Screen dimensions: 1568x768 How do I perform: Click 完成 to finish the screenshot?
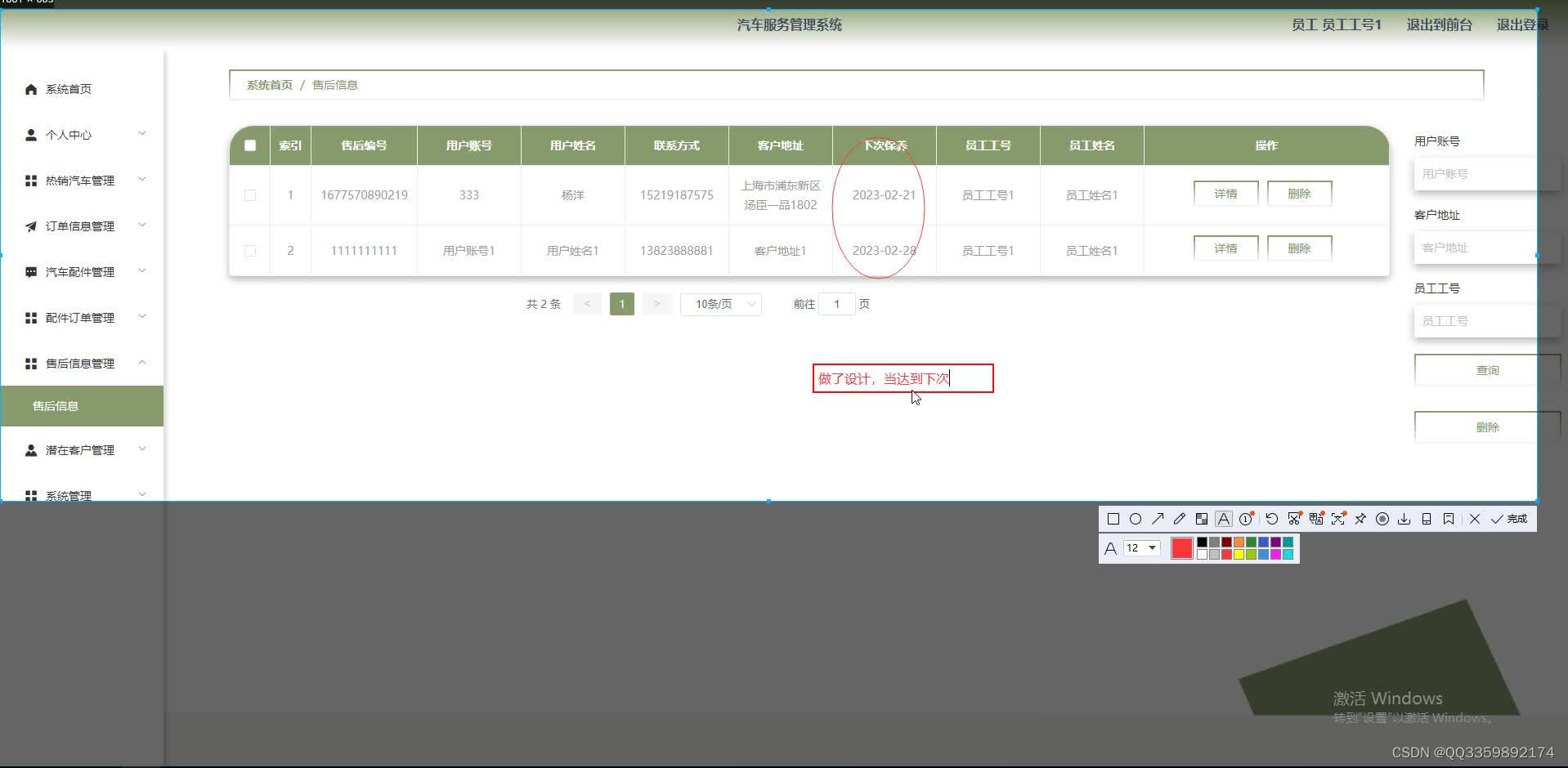click(1509, 519)
